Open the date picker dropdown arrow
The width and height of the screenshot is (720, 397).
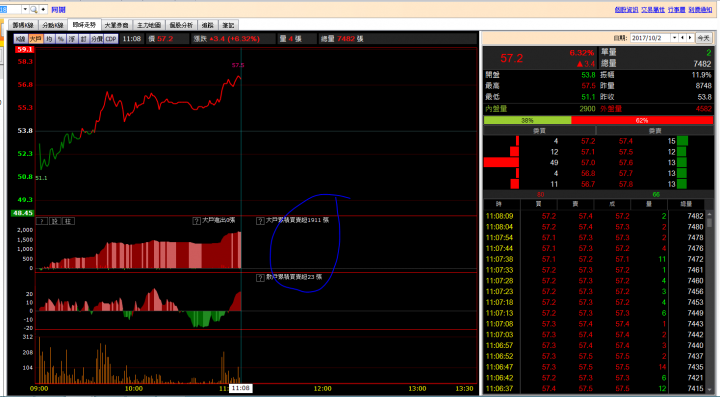674,38
